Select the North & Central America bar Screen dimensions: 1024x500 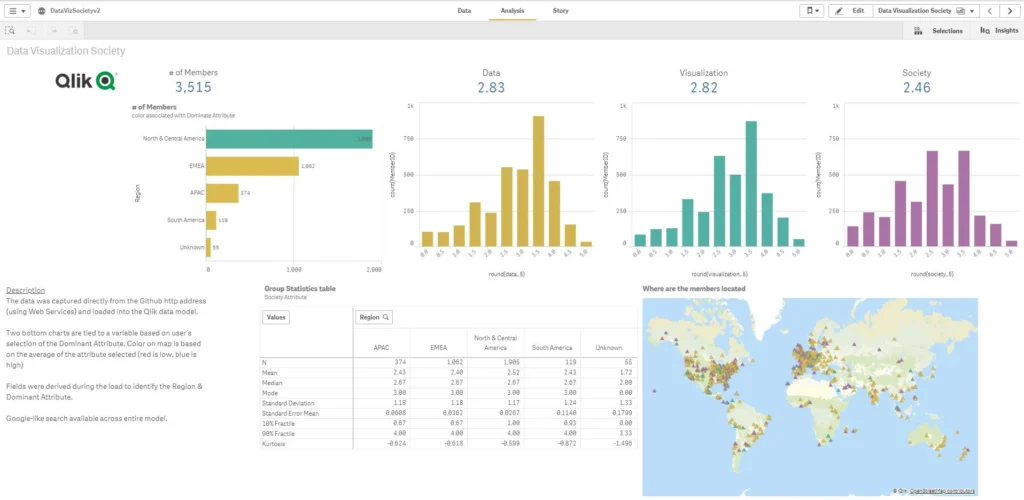[290, 139]
